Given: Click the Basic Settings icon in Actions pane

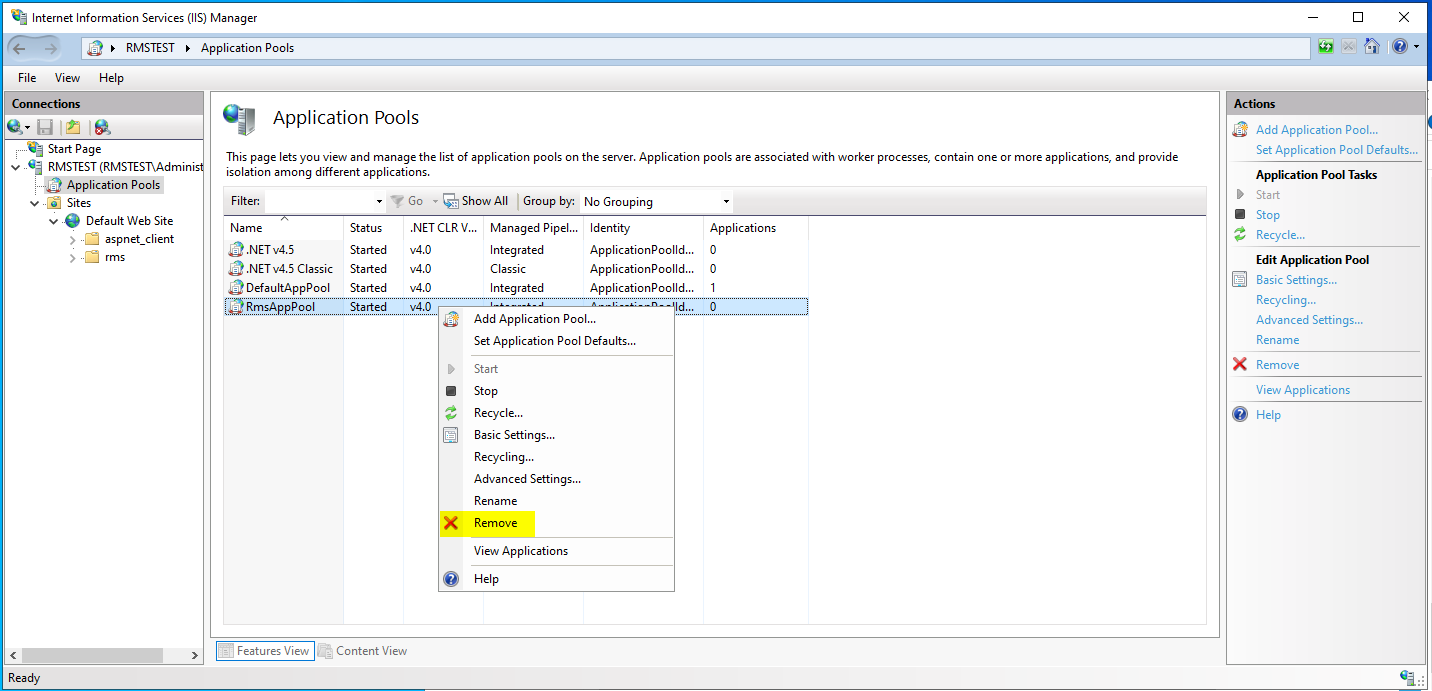Looking at the screenshot, I should pos(1240,280).
